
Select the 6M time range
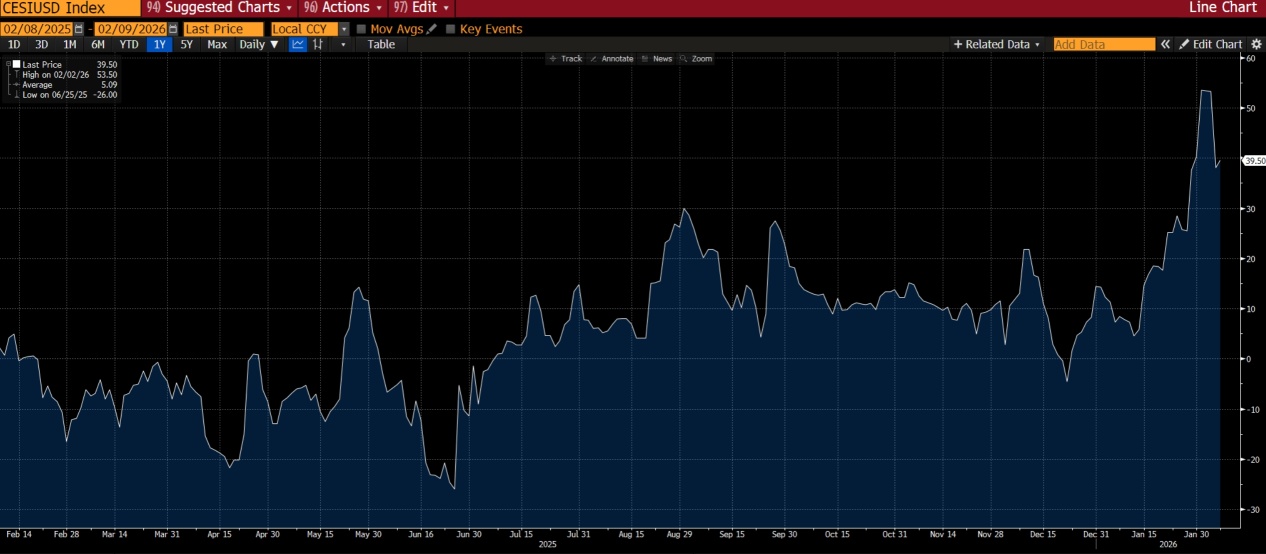pyautogui.click(x=98, y=44)
